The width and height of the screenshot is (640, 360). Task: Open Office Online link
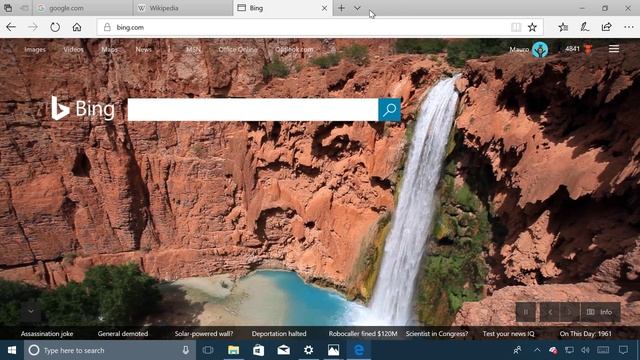click(x=238, y=50)
